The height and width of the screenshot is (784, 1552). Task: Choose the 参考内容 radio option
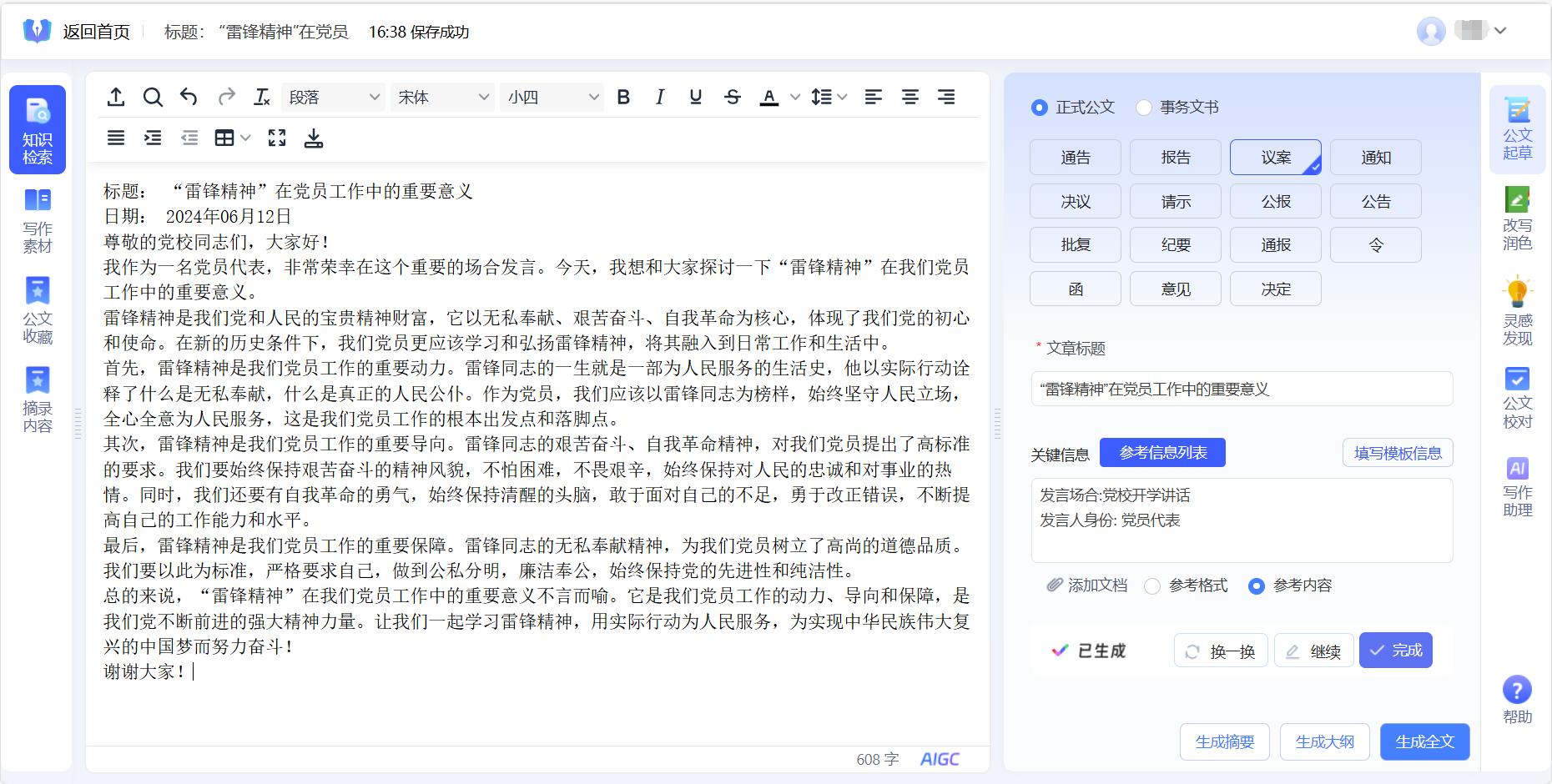click(x=1257, y=586)
